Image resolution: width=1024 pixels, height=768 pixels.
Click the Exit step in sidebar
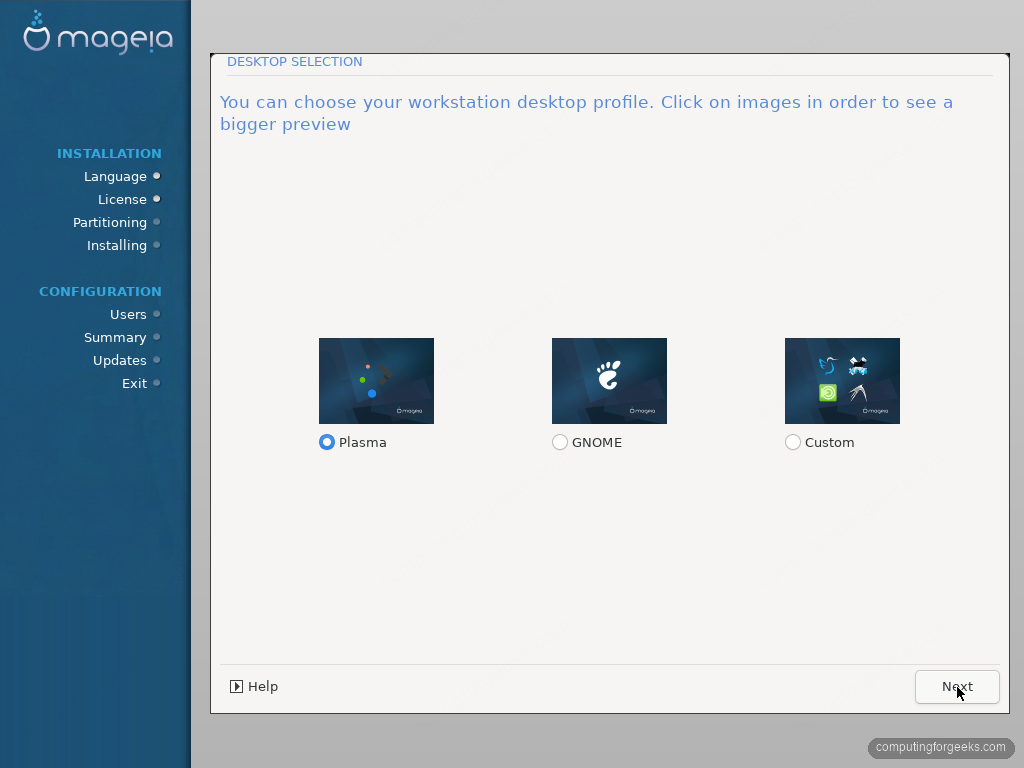coord(135,383)
